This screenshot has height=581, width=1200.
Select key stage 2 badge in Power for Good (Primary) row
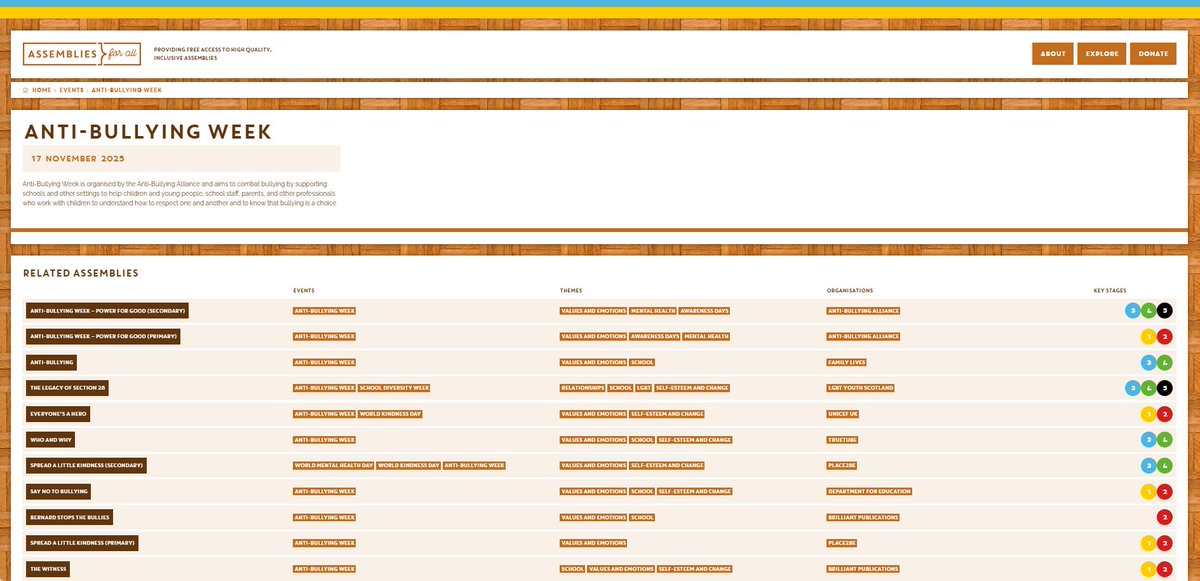(1165, 336)
